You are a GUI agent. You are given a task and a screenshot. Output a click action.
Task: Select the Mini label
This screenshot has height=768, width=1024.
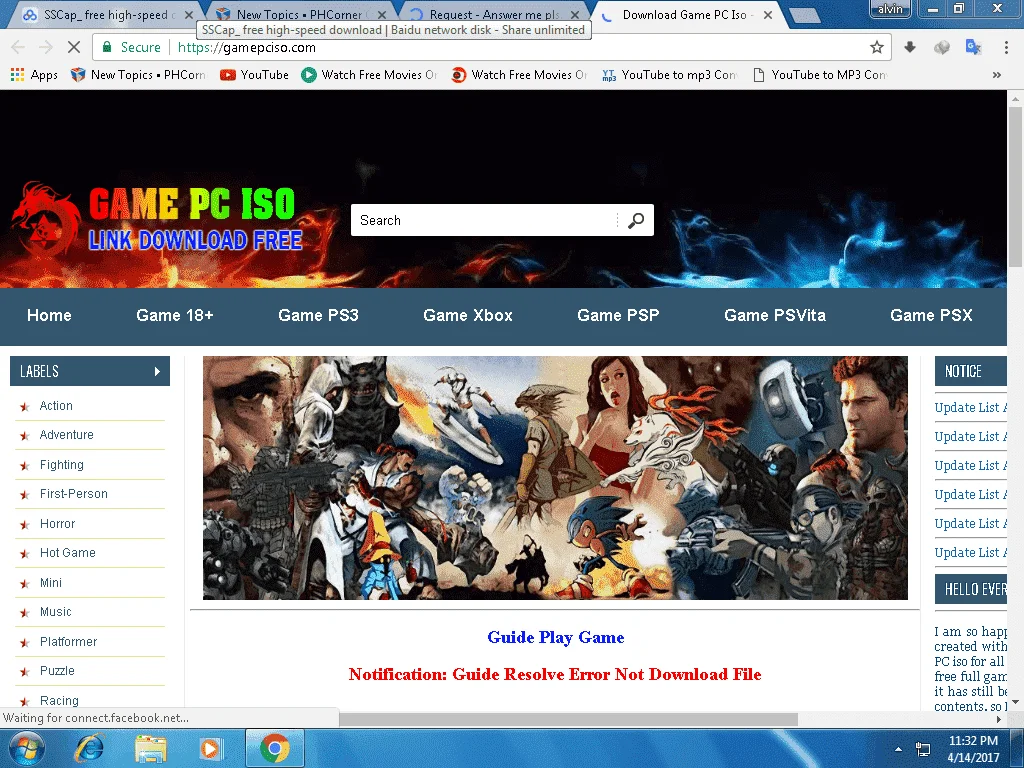[50, 583]
